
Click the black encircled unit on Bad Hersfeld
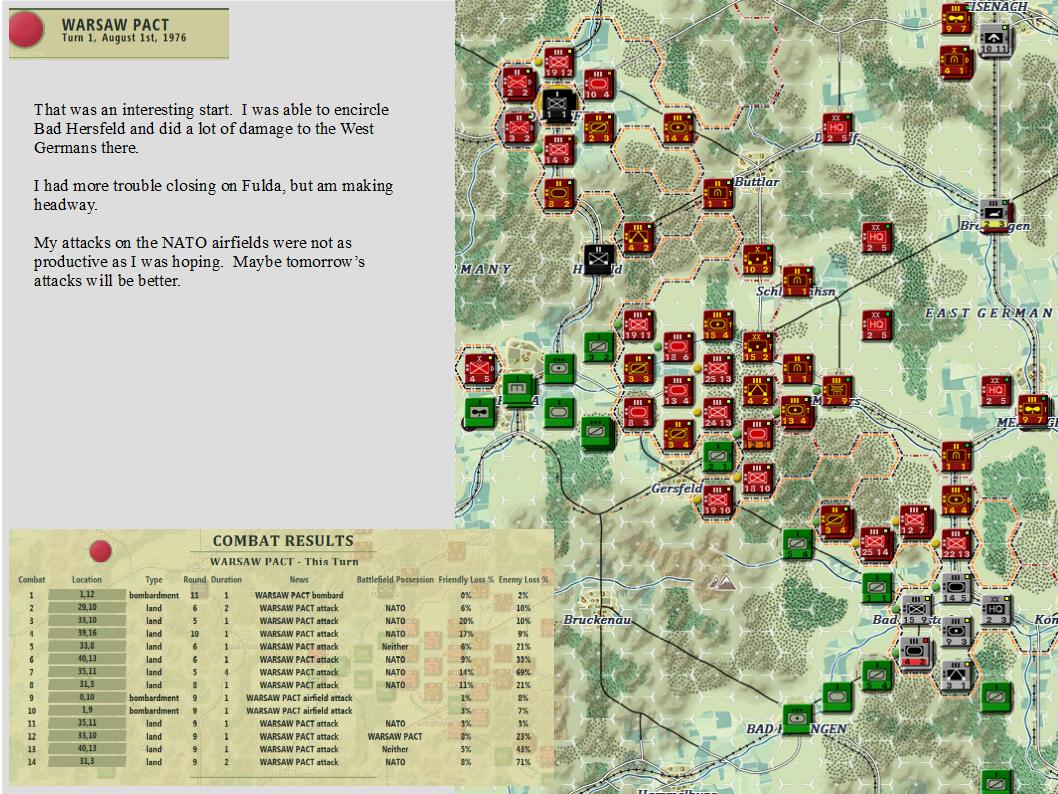click(559, 106)
